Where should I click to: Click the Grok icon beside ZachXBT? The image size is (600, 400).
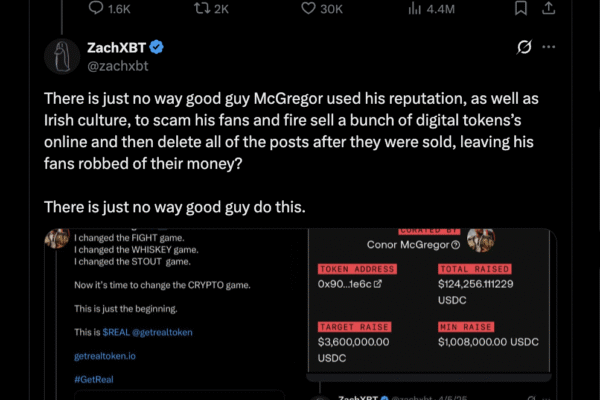(x=520, y=47)
